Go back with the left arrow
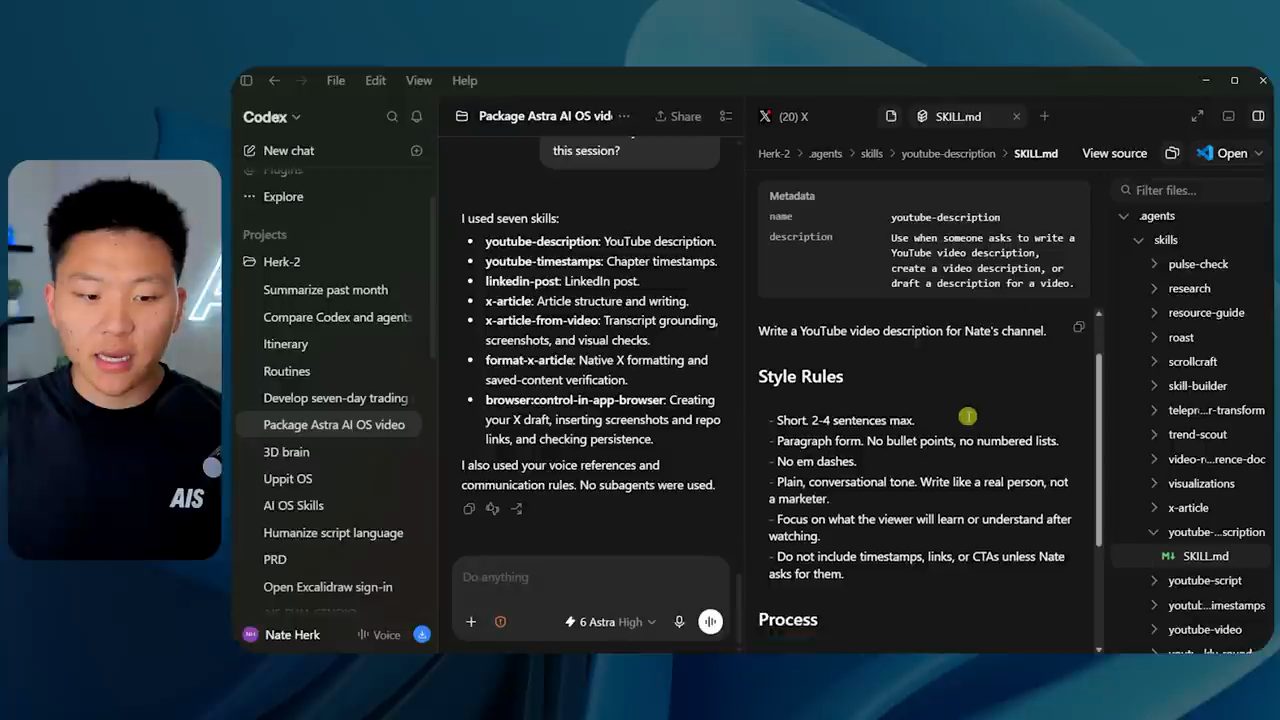The width and height of the screenshot is (1280, 720). (x=274, y=81)
